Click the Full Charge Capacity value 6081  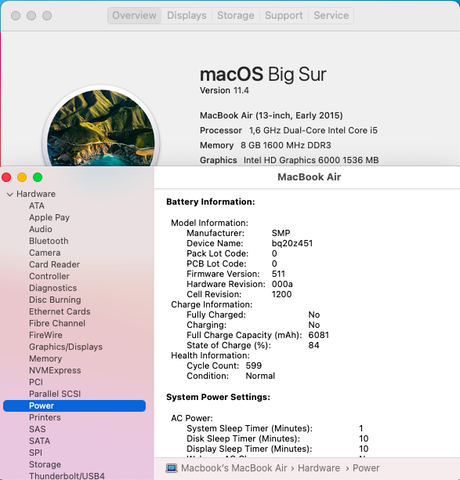click(x=319, y=335)
